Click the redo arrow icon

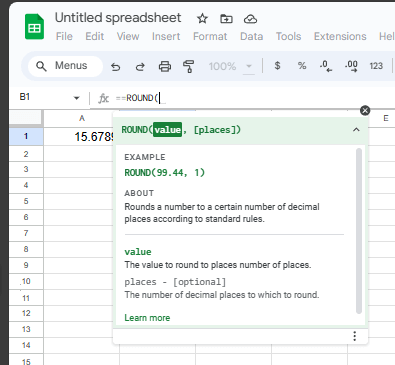pos(140,67)
